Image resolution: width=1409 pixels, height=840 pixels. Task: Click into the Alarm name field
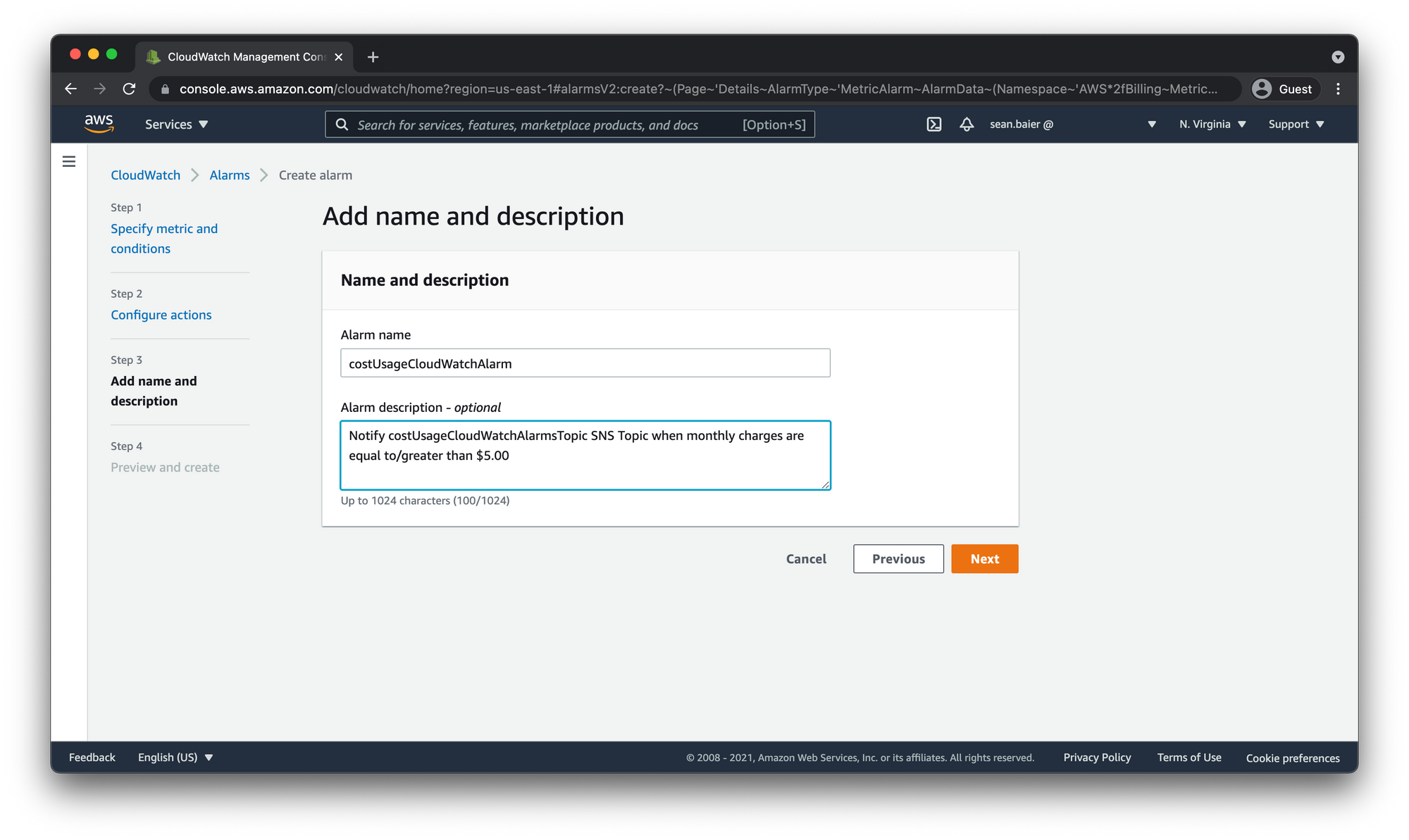click(x=585, y=363)
